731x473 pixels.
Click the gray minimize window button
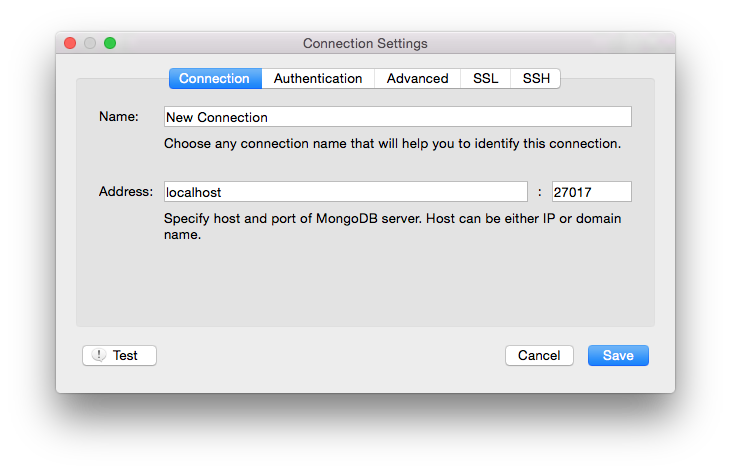(x=90, y=43)
